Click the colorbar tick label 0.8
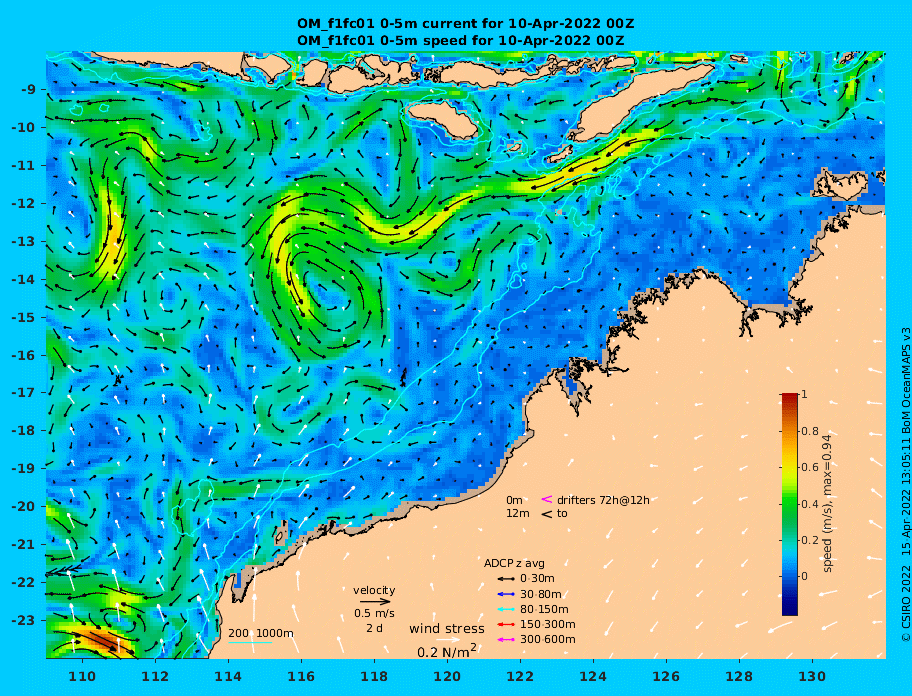912x696 pixels. 810,431
